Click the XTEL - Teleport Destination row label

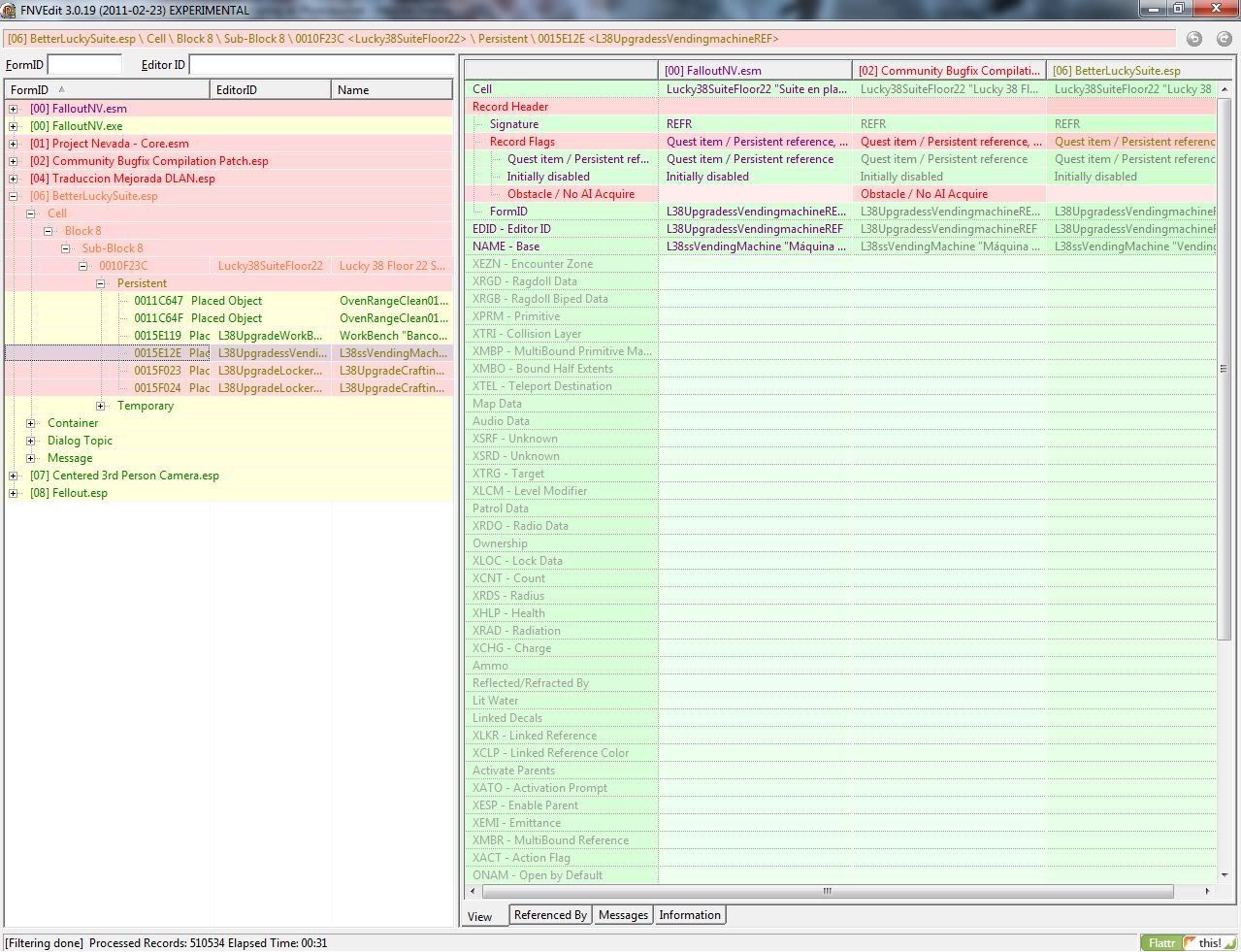coord(542,386)
